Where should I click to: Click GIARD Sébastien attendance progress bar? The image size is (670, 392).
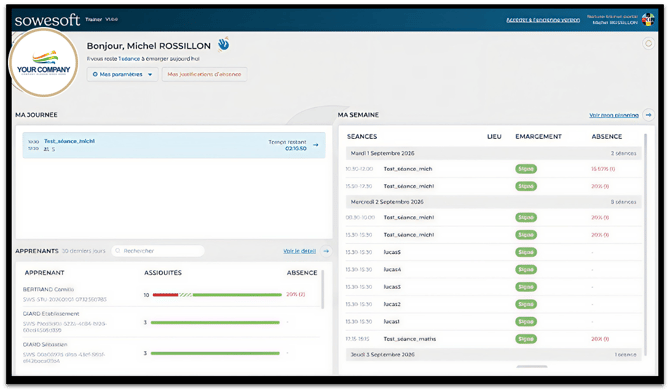[x=215, y=354]
